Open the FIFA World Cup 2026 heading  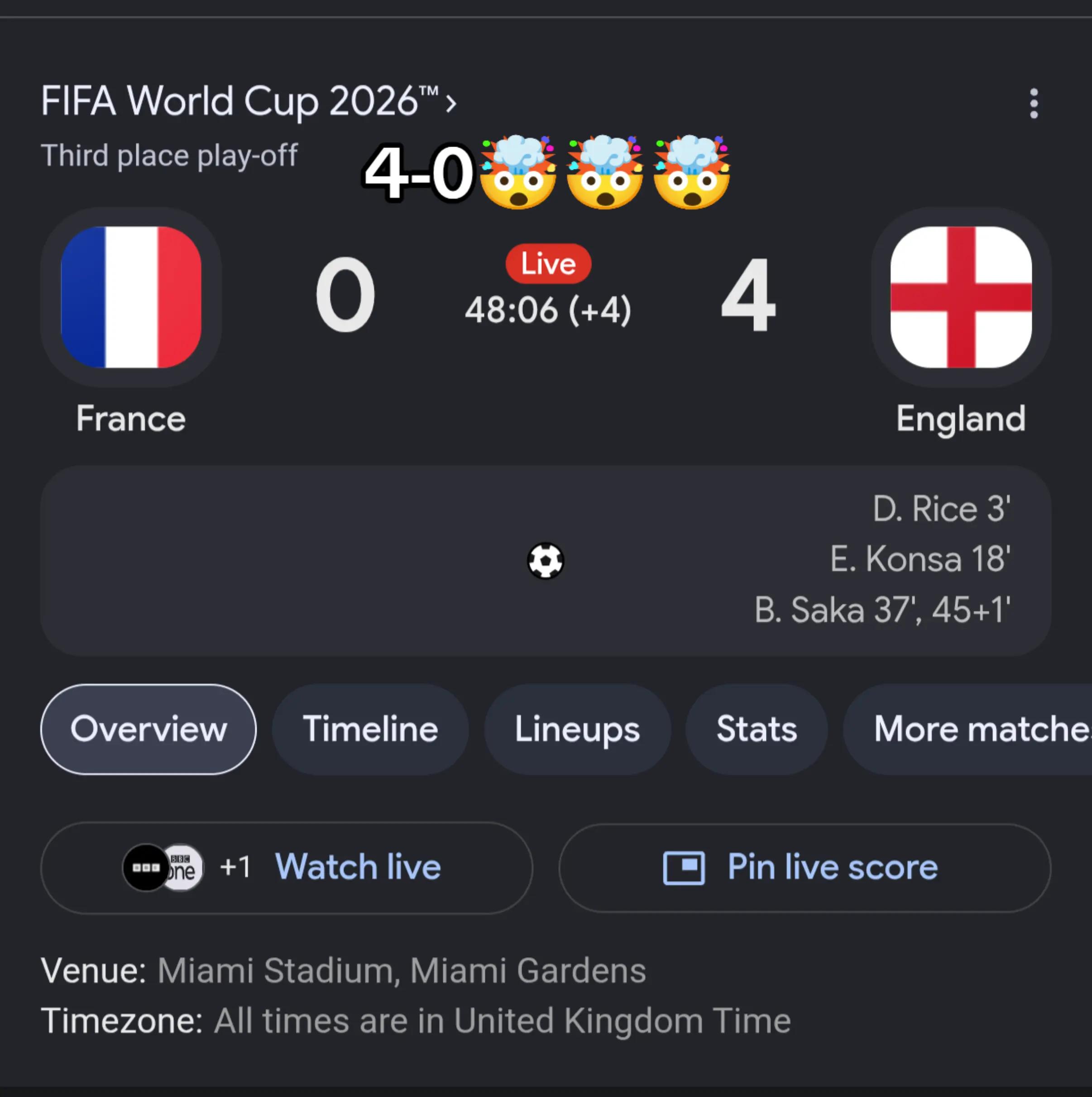pos(240,102)
